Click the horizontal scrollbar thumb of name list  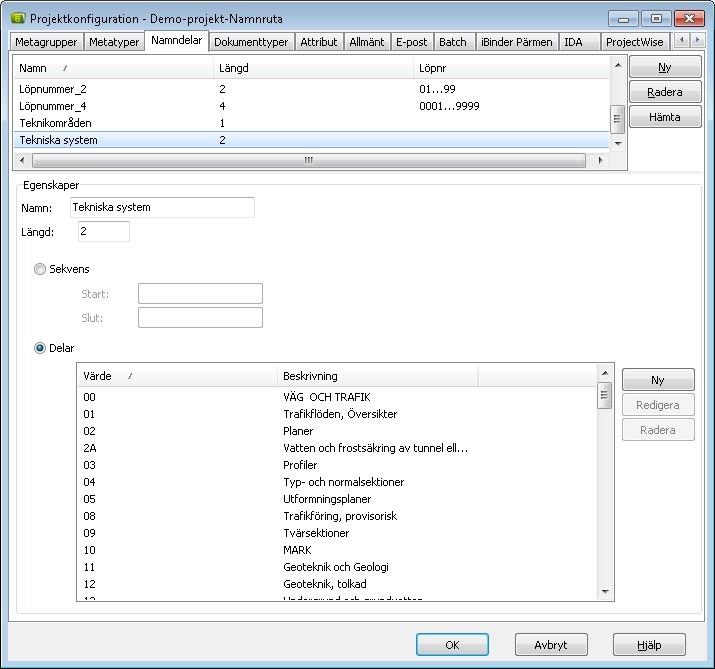click(x=309, y=160)
